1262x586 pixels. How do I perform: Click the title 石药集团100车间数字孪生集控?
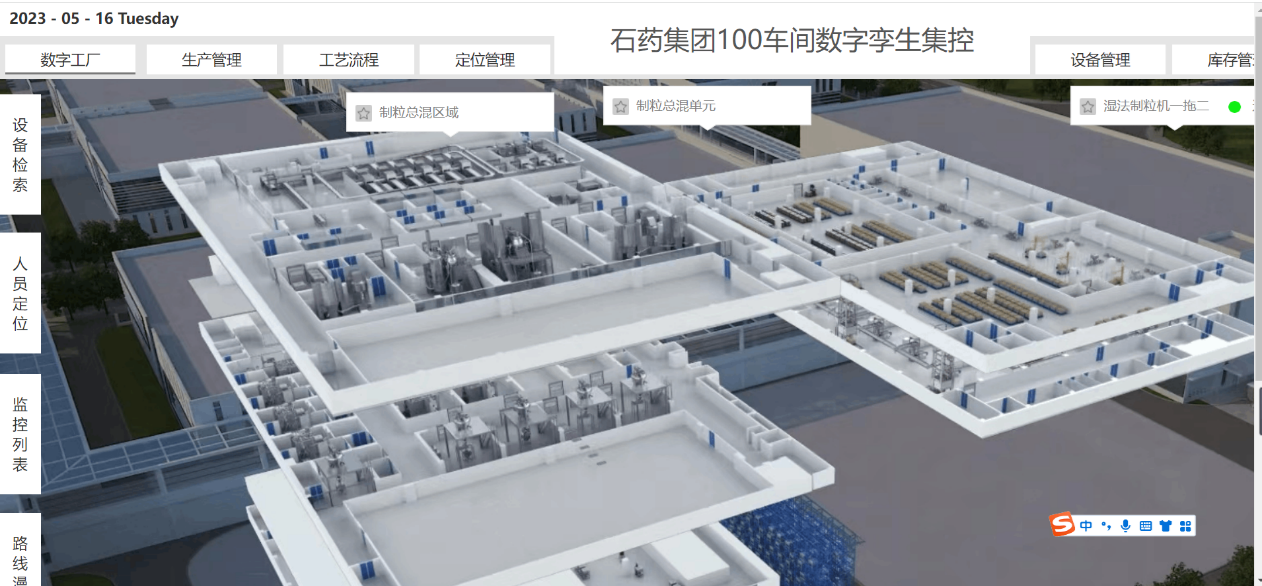792,40
